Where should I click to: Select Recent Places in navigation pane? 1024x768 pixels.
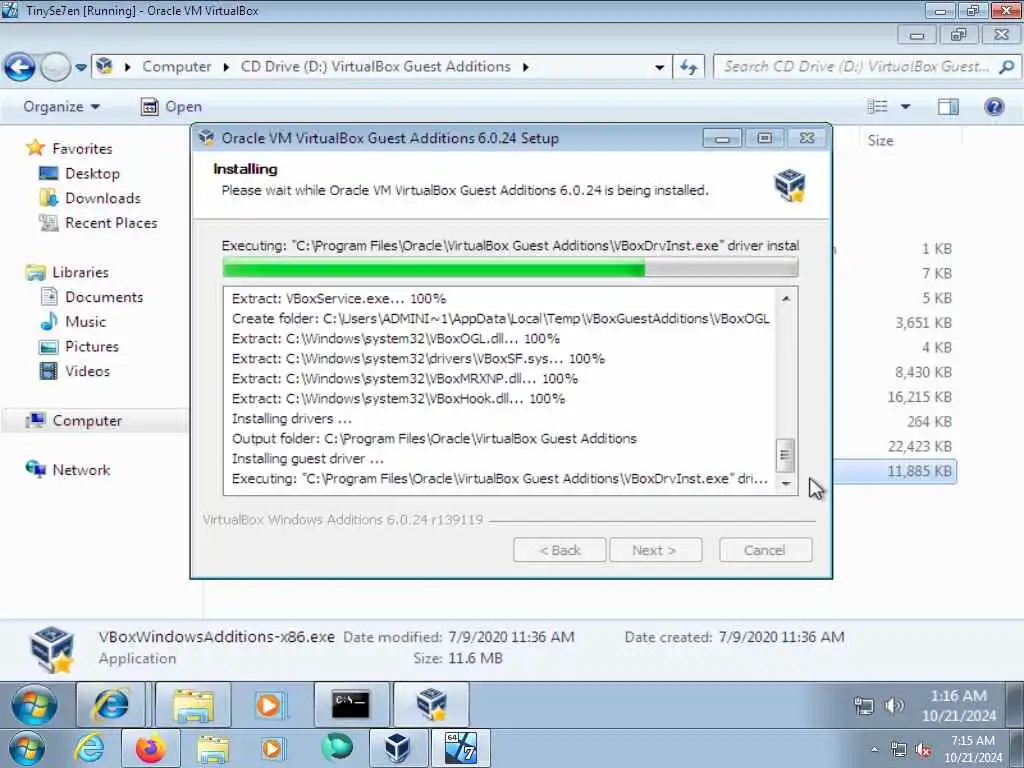(99, 223)
